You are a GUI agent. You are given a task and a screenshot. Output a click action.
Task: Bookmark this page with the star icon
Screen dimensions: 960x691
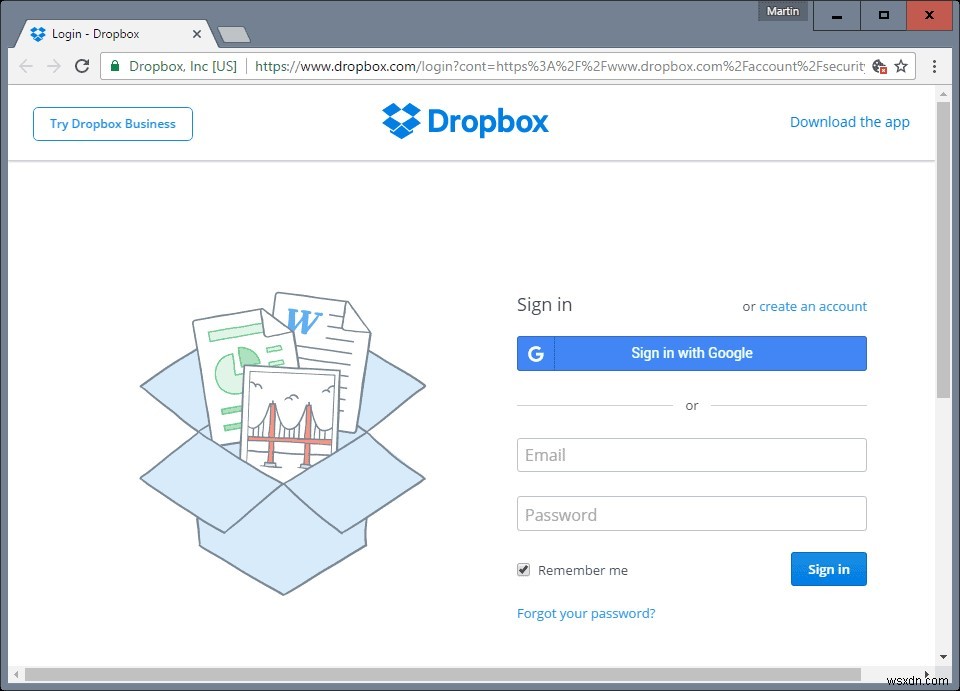click(x=901, y=66)
